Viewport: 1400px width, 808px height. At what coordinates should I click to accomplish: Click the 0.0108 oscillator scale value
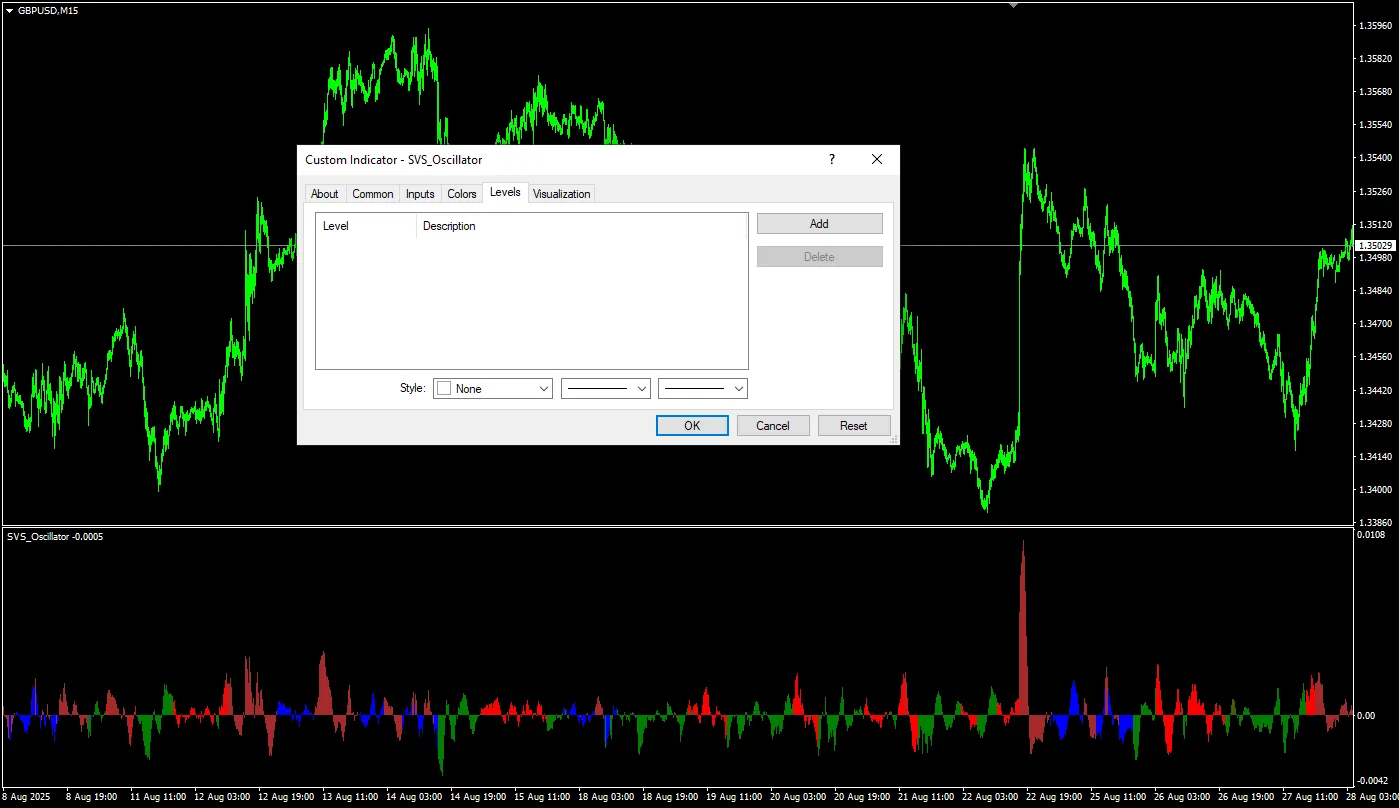point(1371,536)
